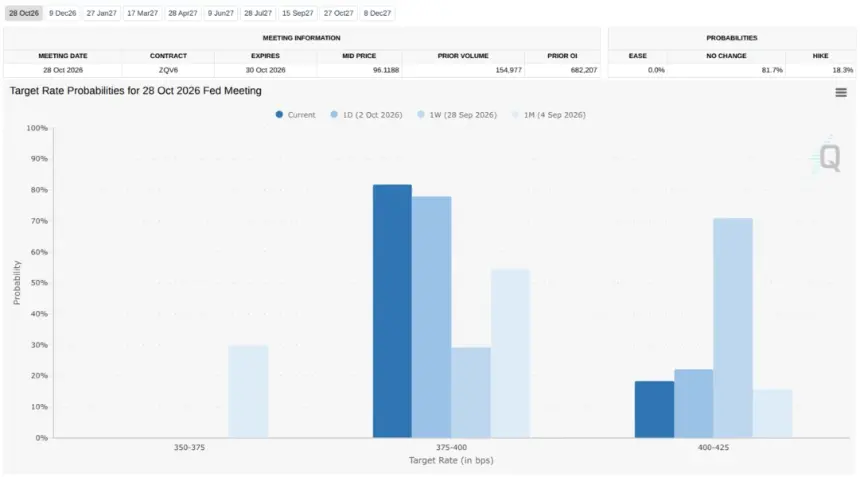This screenshot has width=860, height=477.
Task: Click the 96.1188 mid price value
Action: tap(386, 70)
